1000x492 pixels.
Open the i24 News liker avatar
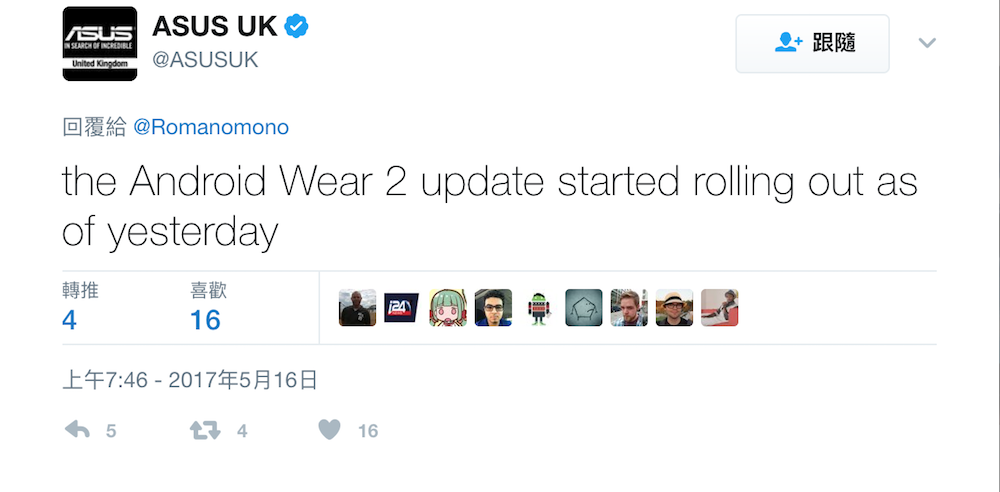click(x=402, y=308)
